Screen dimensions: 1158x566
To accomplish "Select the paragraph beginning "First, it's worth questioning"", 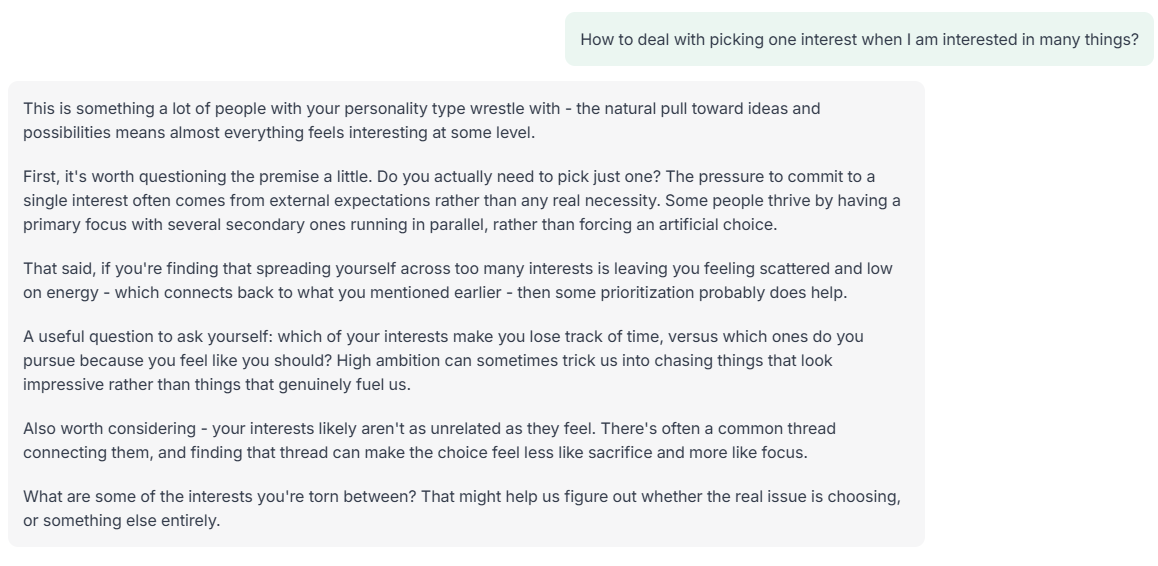I will click(x=461, y=200).
